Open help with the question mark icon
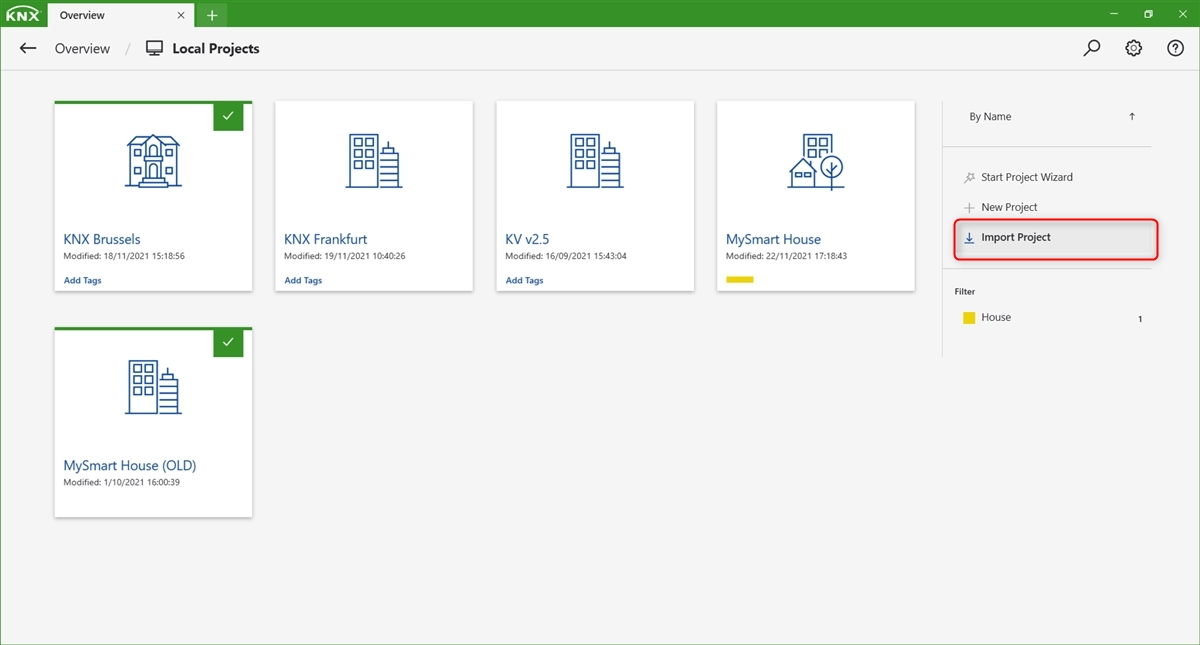Screen dimensions: 1200x645 pos(1175,48)
